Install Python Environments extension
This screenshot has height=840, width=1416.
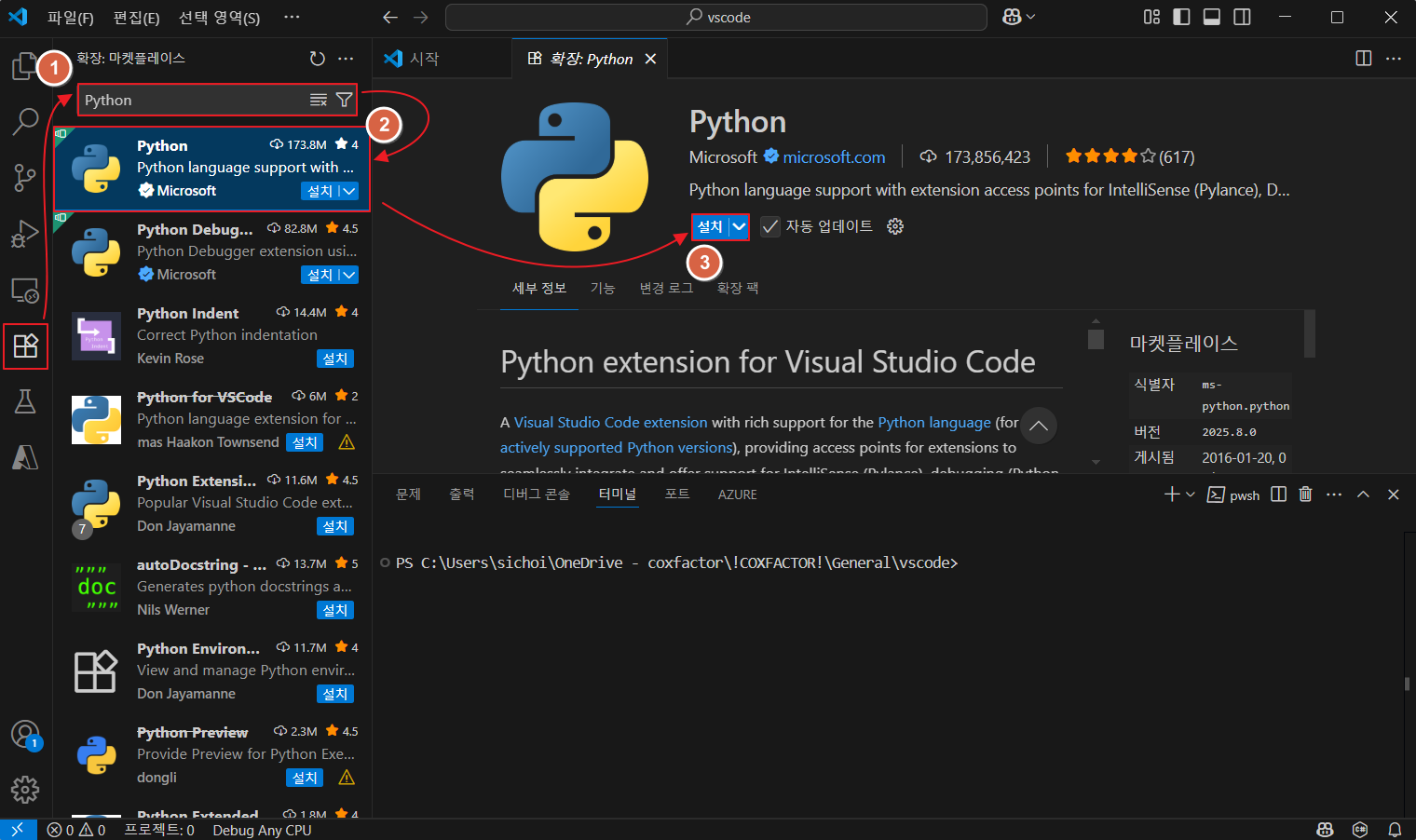coord(335,694)
